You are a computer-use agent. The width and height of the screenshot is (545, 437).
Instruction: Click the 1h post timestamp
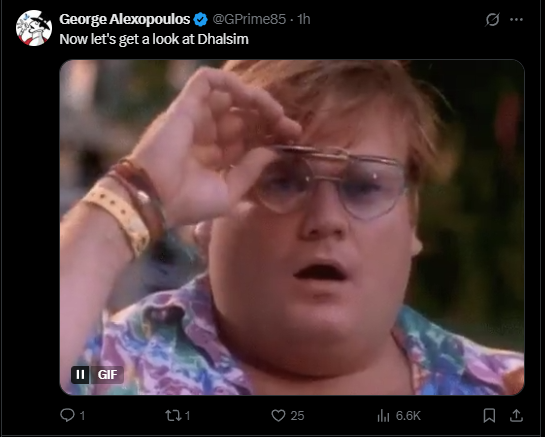pos(304,19)
